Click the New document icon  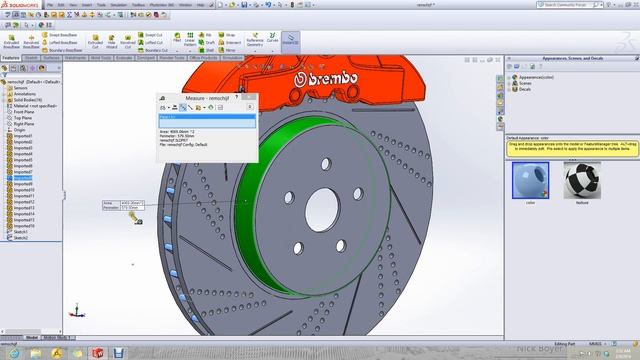pos(220,5)
